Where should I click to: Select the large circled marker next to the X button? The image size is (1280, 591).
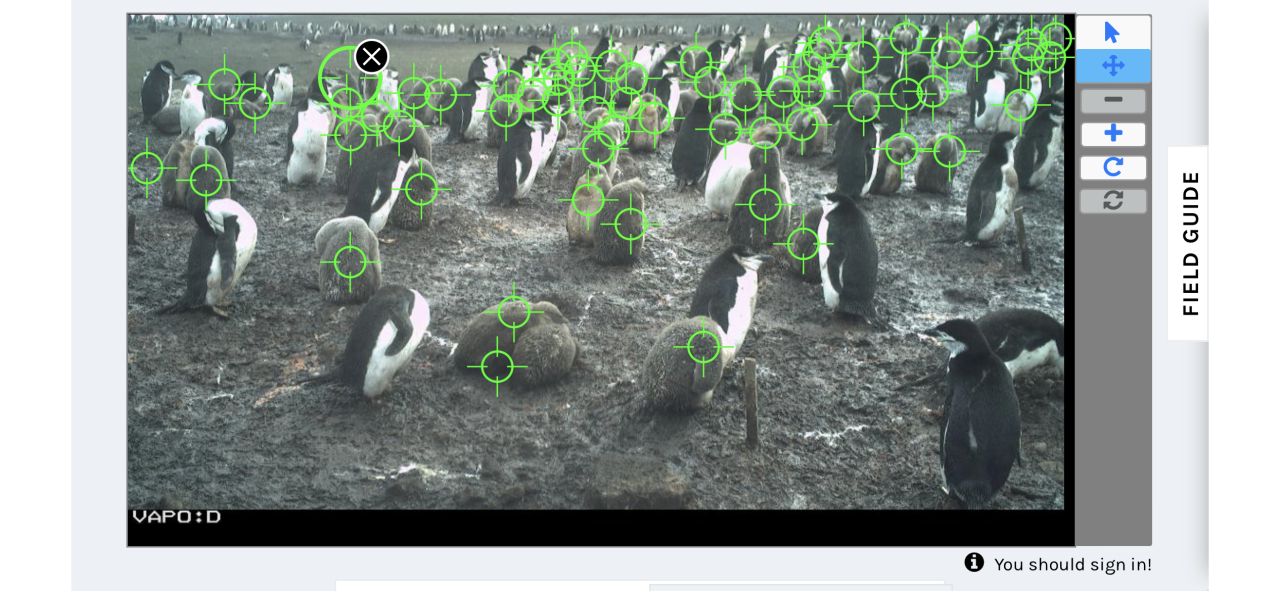pos(347,76)
